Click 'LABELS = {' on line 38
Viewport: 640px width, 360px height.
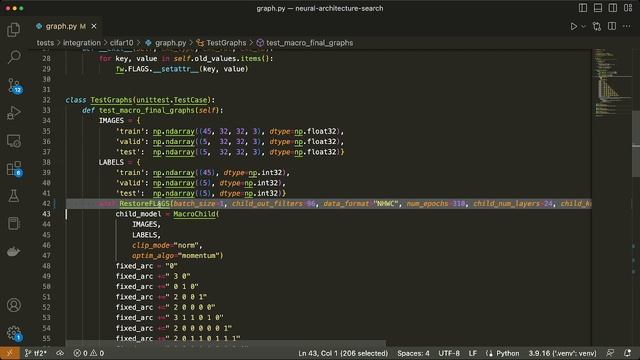coord(119,162)
